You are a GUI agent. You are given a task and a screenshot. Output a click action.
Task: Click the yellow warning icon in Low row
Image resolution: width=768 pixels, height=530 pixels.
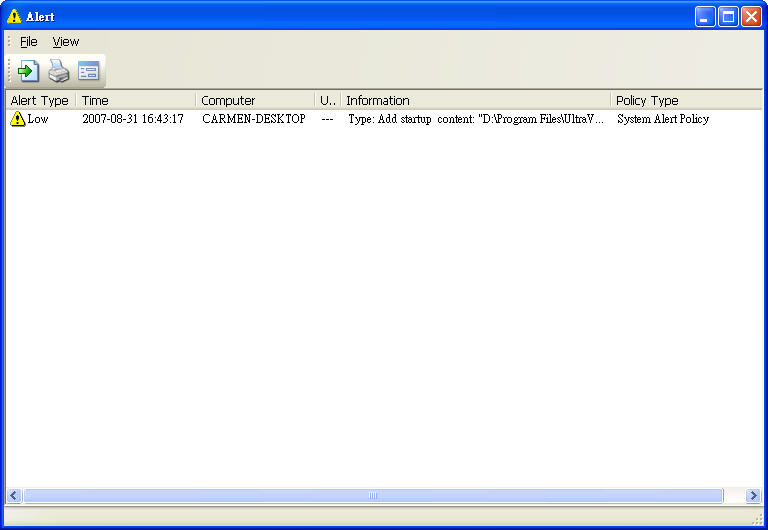tap(18, 119)
